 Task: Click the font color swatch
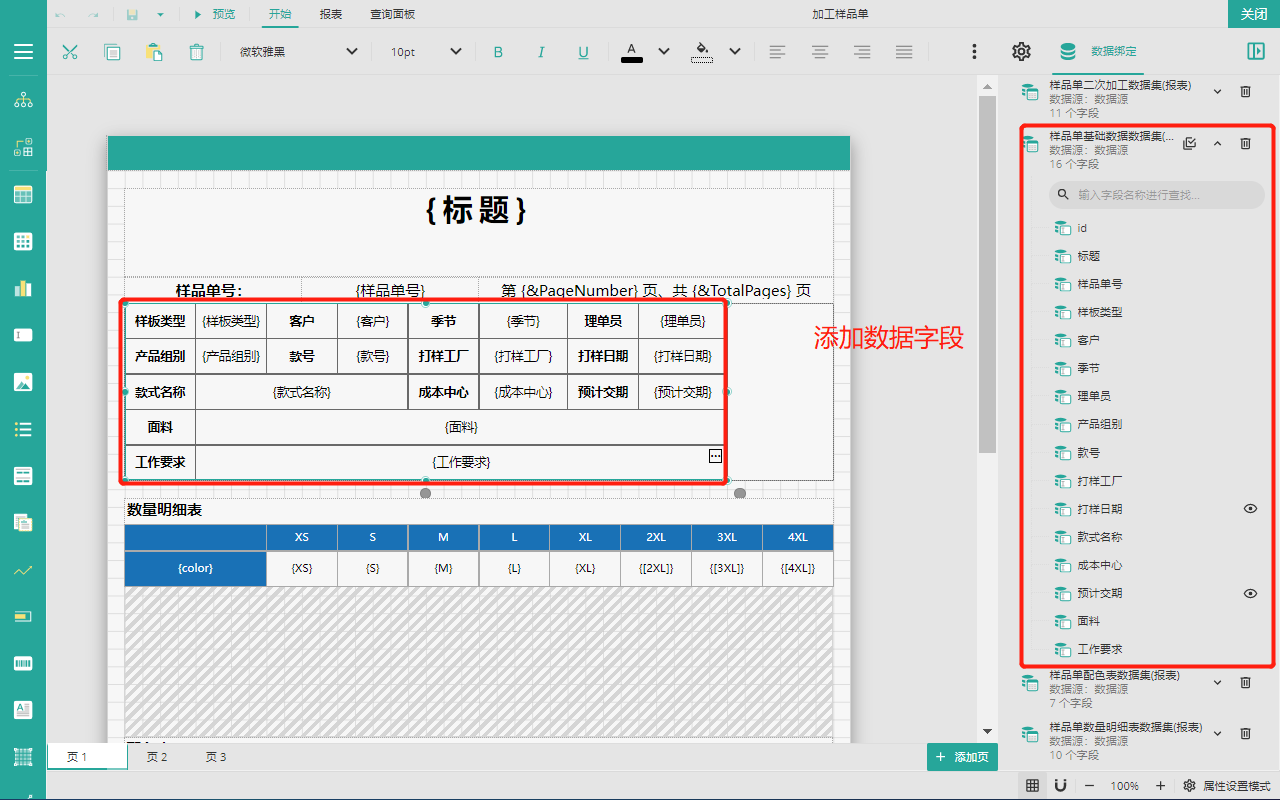(x=632, y=52)
